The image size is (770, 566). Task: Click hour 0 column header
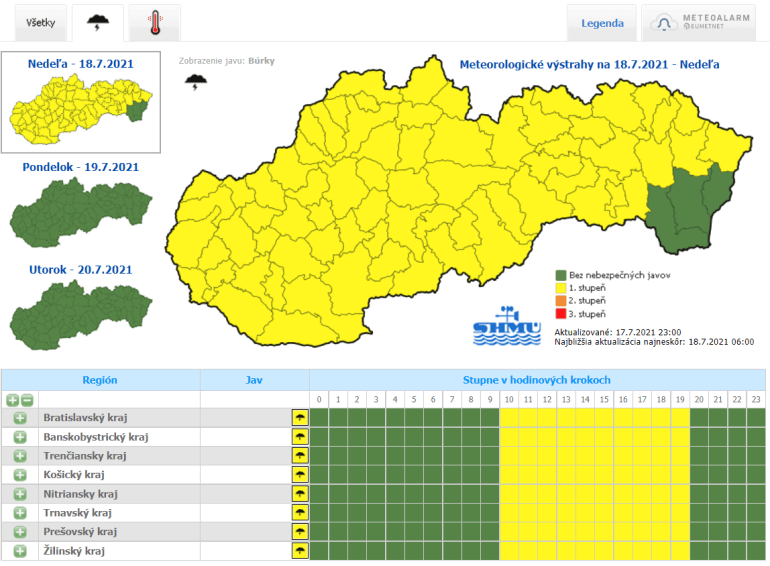(319, 400)
